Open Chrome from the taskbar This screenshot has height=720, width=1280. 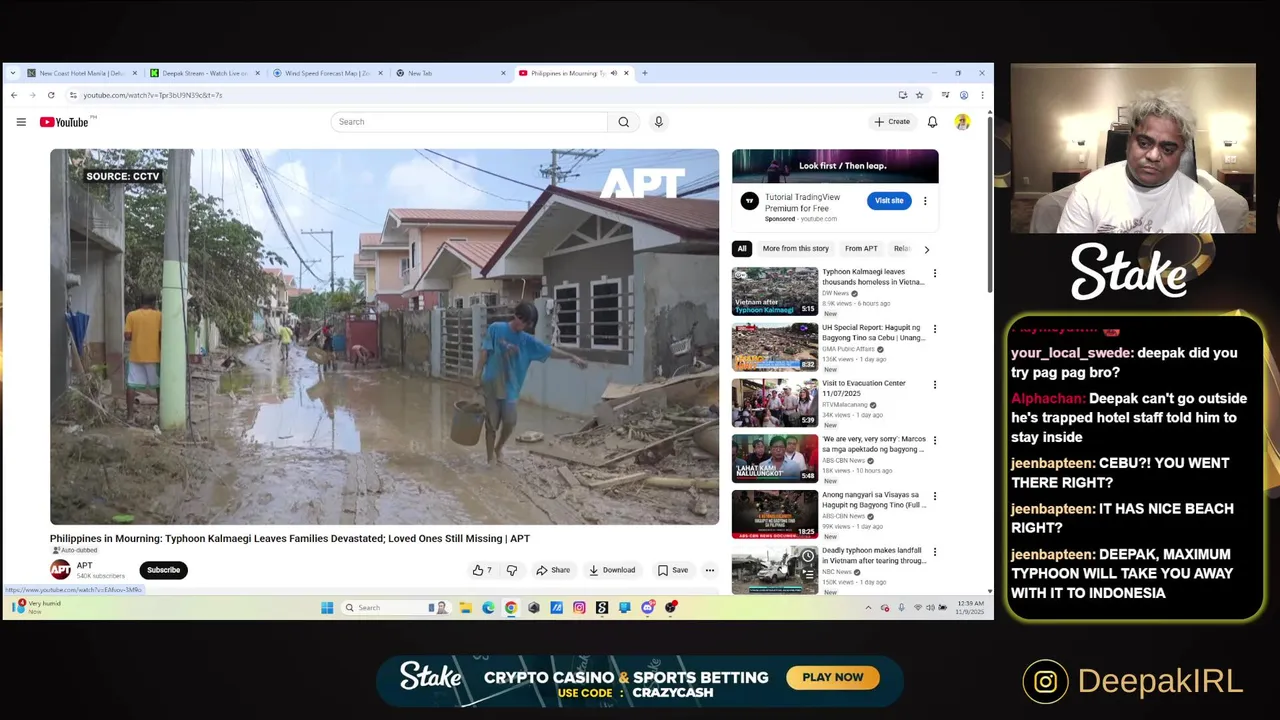tap(511, 608)
